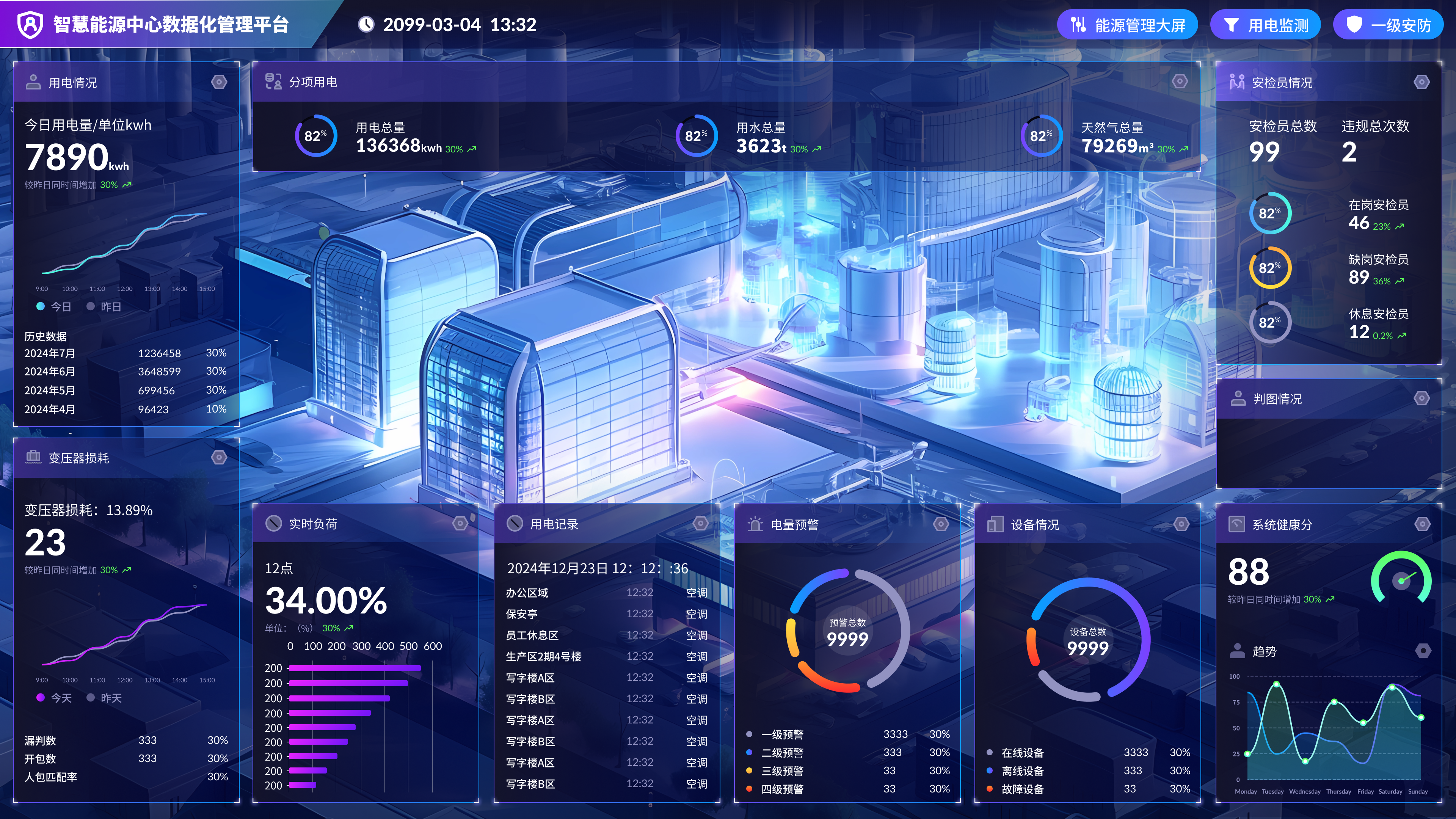Click the 实时负荷 header circle icon

[273, 523]
